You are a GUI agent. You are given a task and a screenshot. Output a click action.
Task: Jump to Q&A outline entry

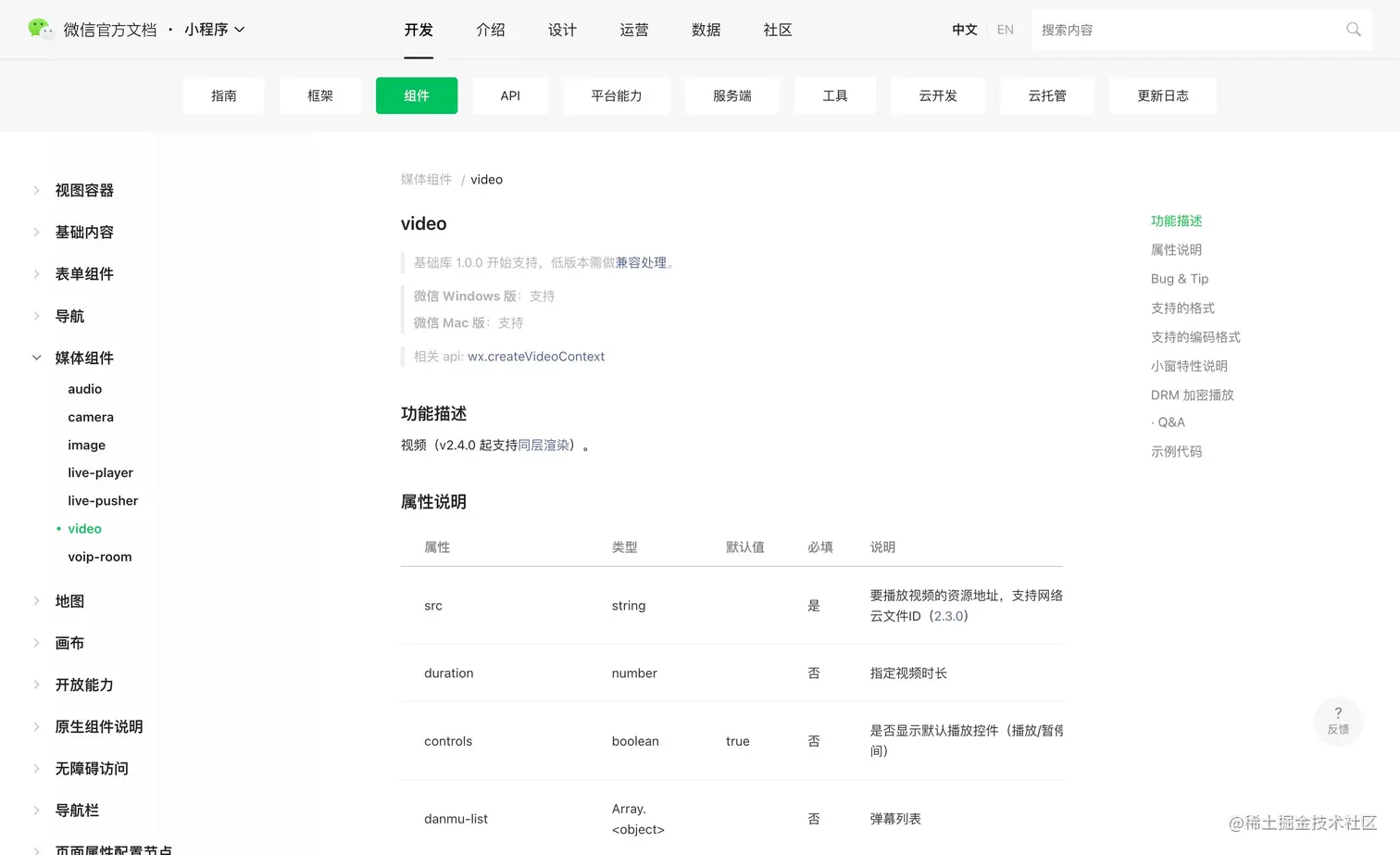coord(1170,422)
